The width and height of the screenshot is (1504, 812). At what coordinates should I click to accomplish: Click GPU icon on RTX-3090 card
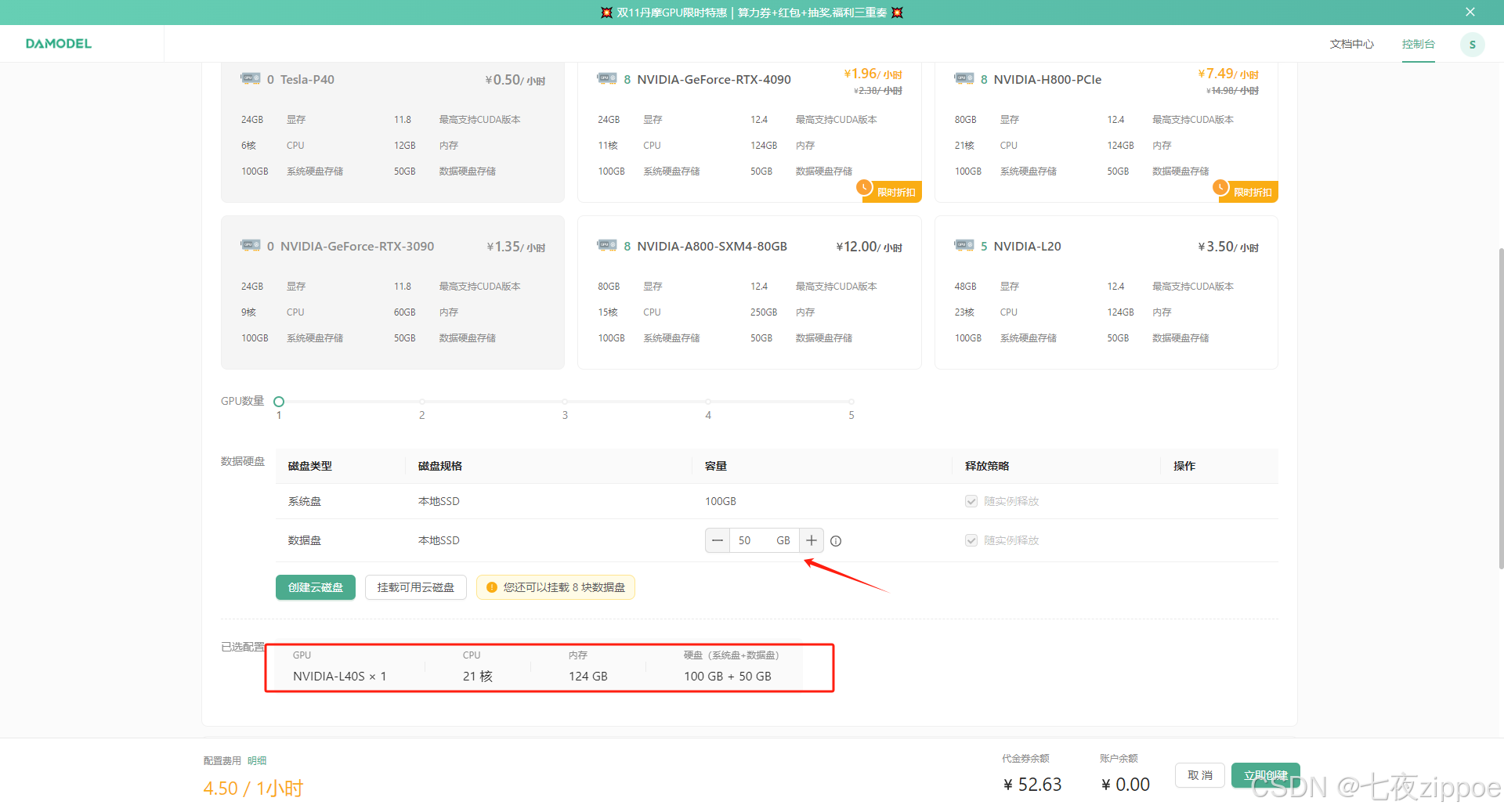coord(251,245)
